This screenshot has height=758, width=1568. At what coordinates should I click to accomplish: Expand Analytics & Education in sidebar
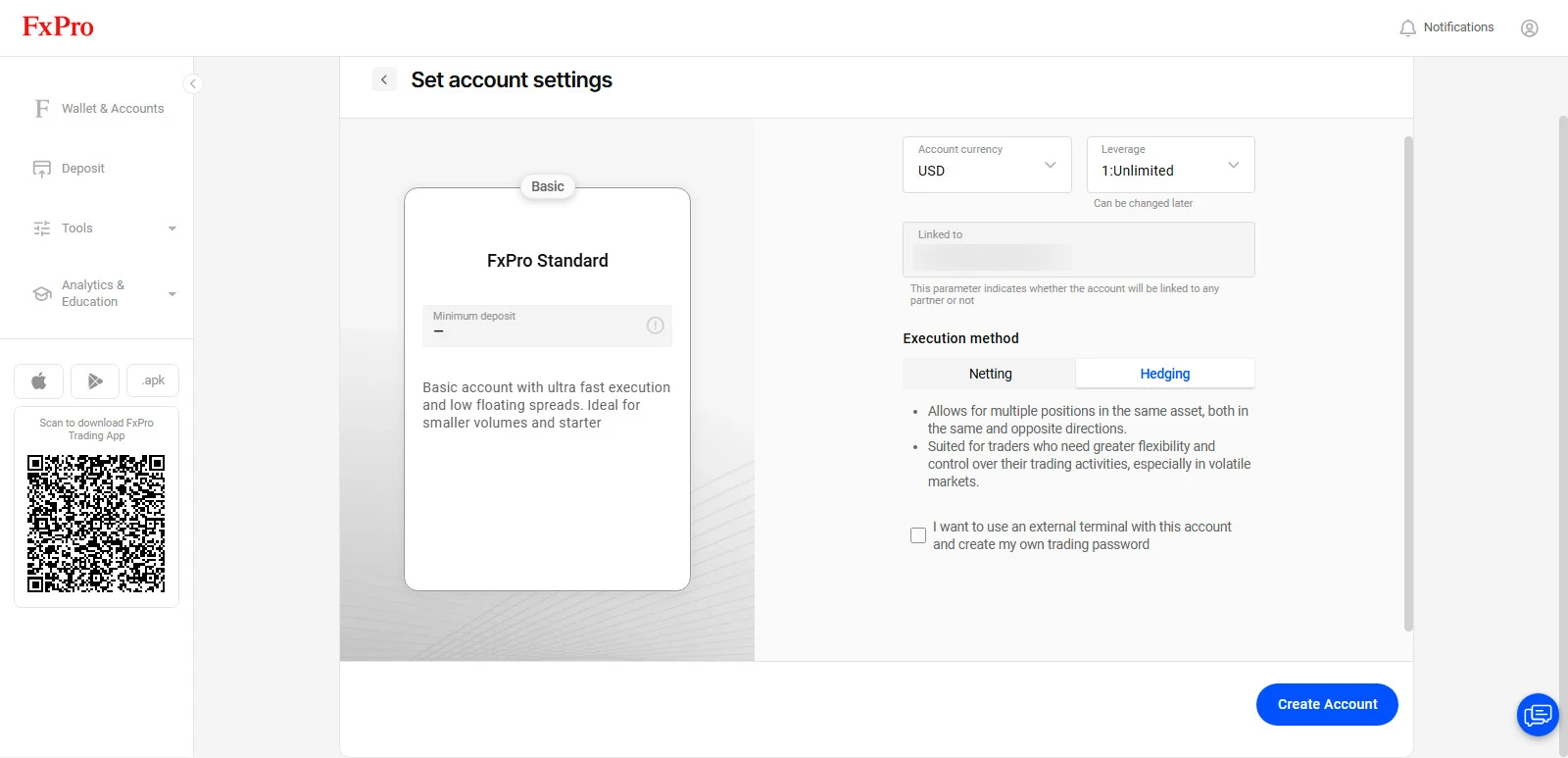(104, 293)
